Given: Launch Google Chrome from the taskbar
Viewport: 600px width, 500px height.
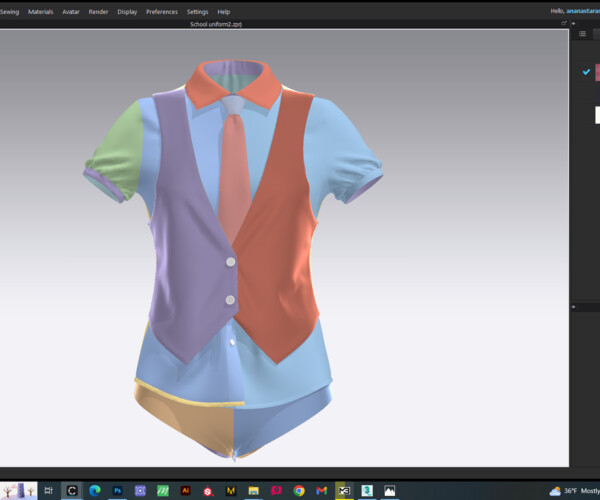Looking at the screenshot, I should (x=299, y=490).
